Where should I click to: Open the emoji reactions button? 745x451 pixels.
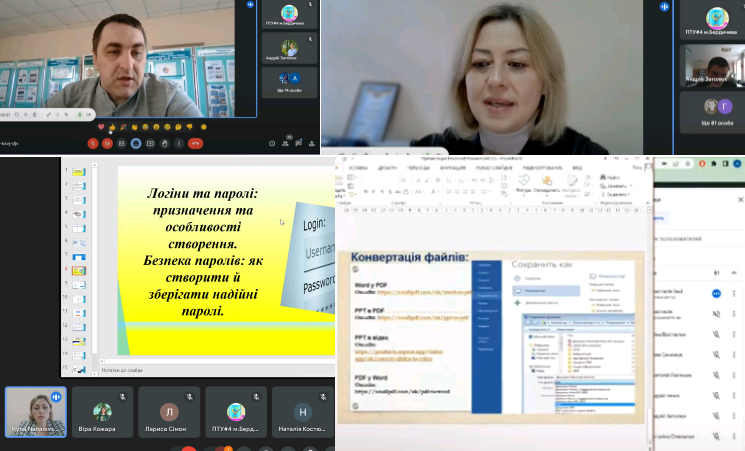pyautogui.click(x=136, y=143)
